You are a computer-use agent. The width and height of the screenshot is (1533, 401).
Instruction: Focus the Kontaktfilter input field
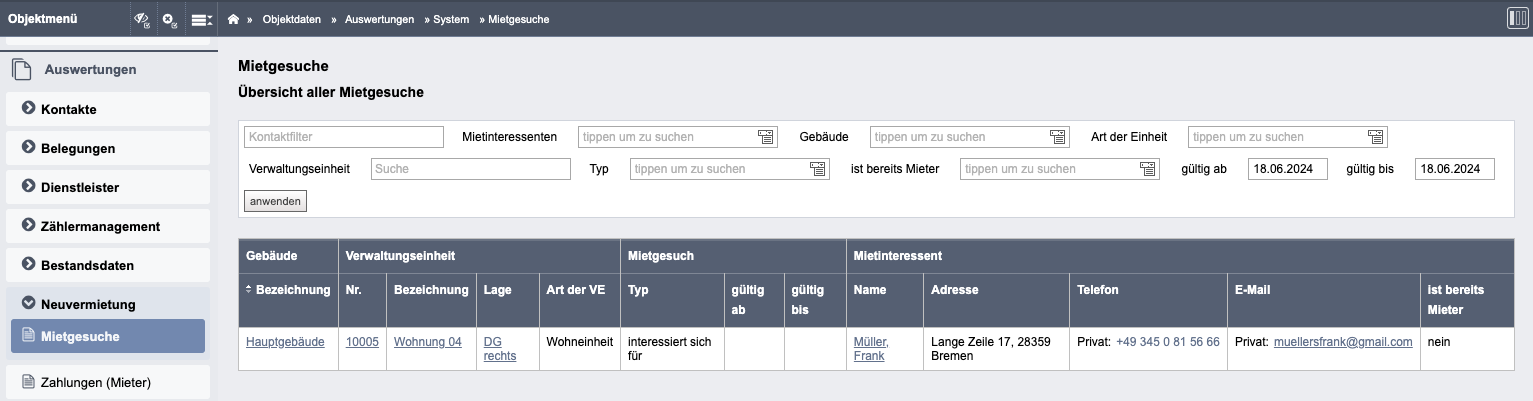[x=344, y=137]
